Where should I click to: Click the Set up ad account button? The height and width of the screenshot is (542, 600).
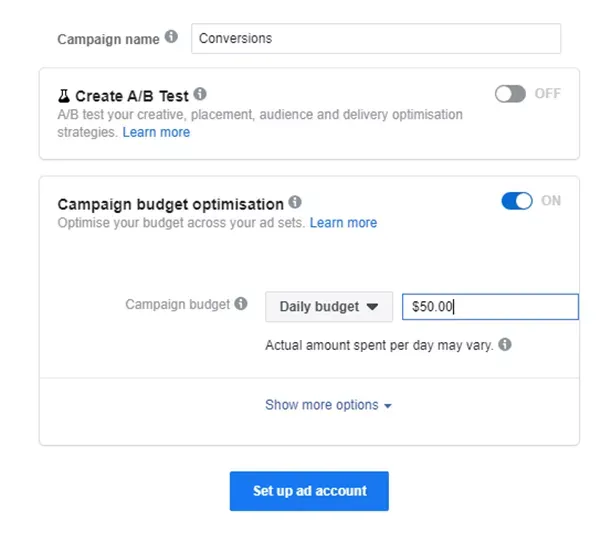pyautogui.click(x=309, y=491)
